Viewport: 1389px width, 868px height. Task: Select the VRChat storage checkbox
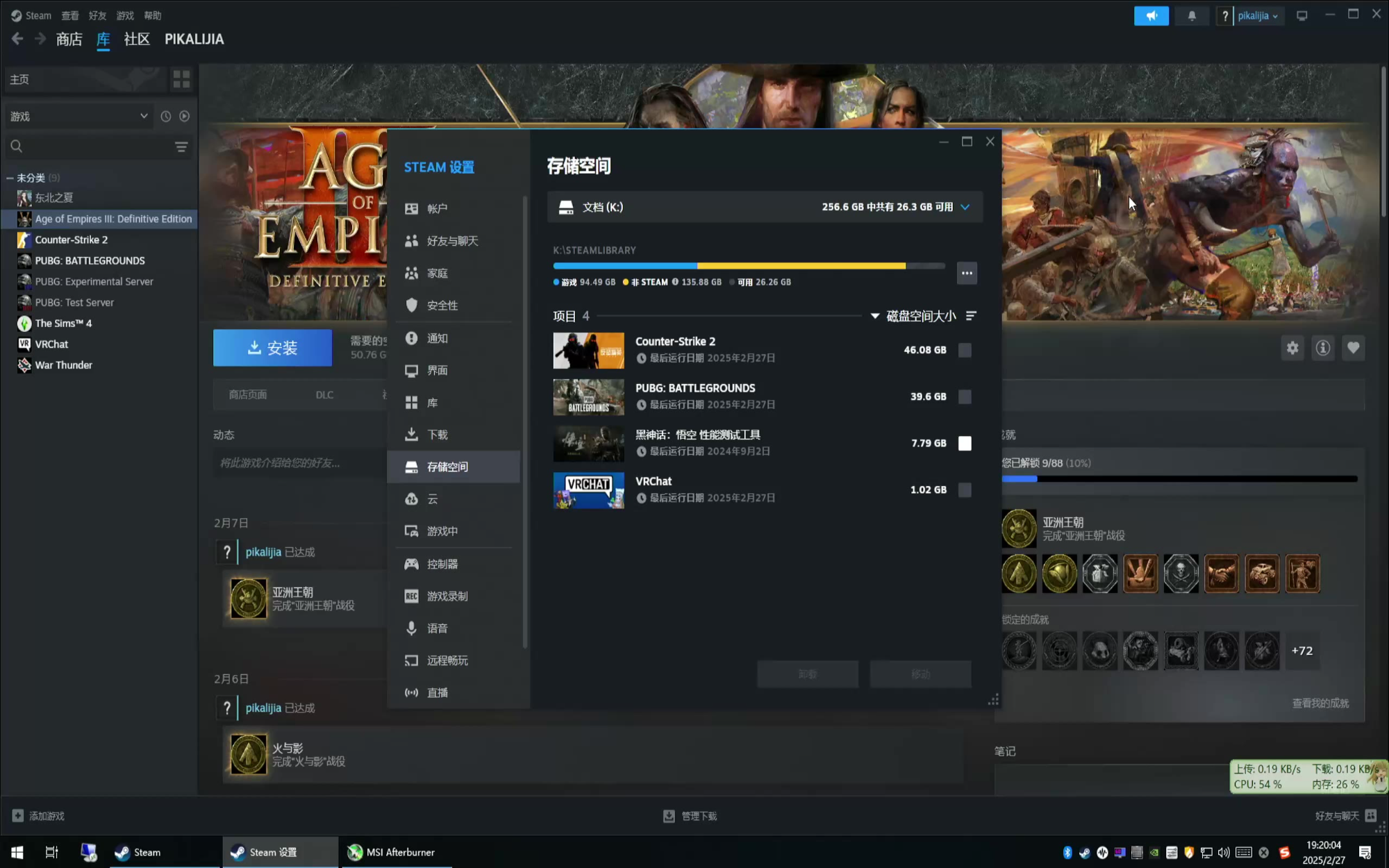[x=965, y=490]
